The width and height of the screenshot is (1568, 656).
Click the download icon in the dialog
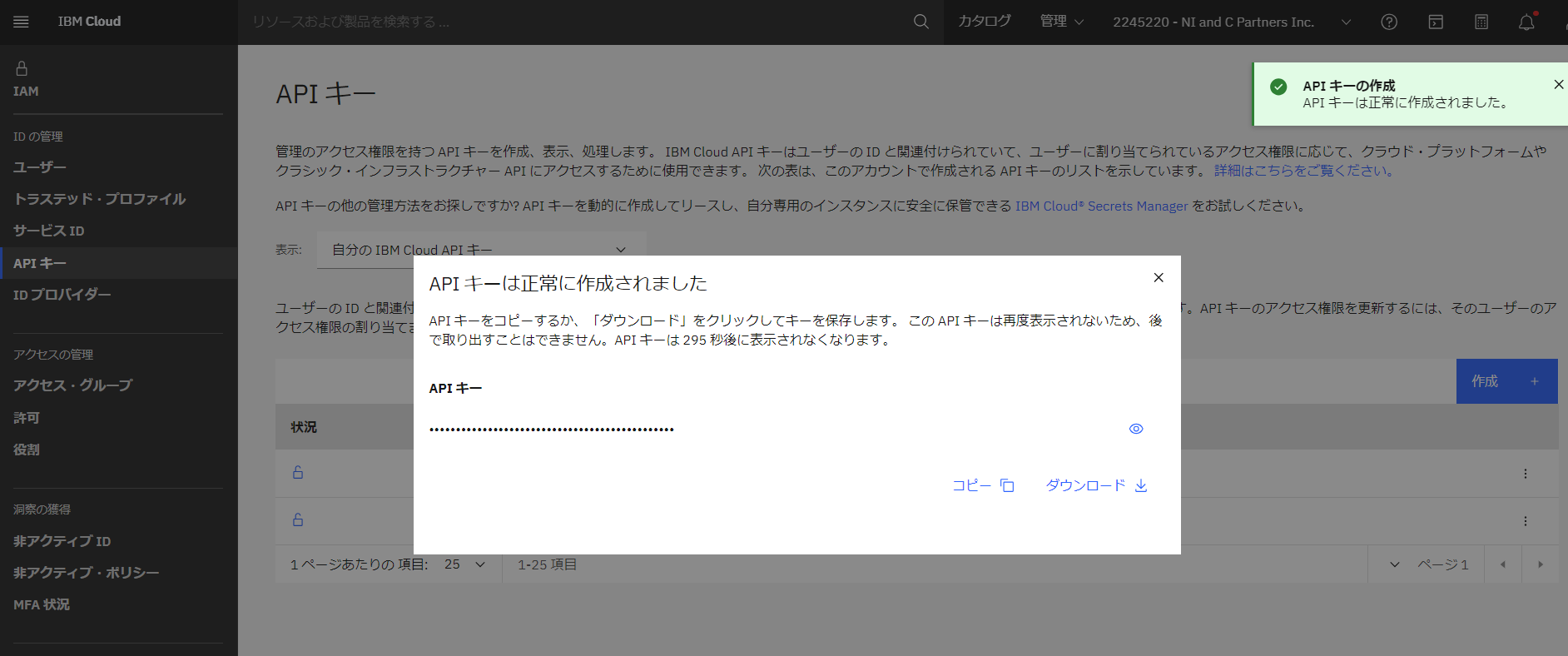[x=1141, y=485]
